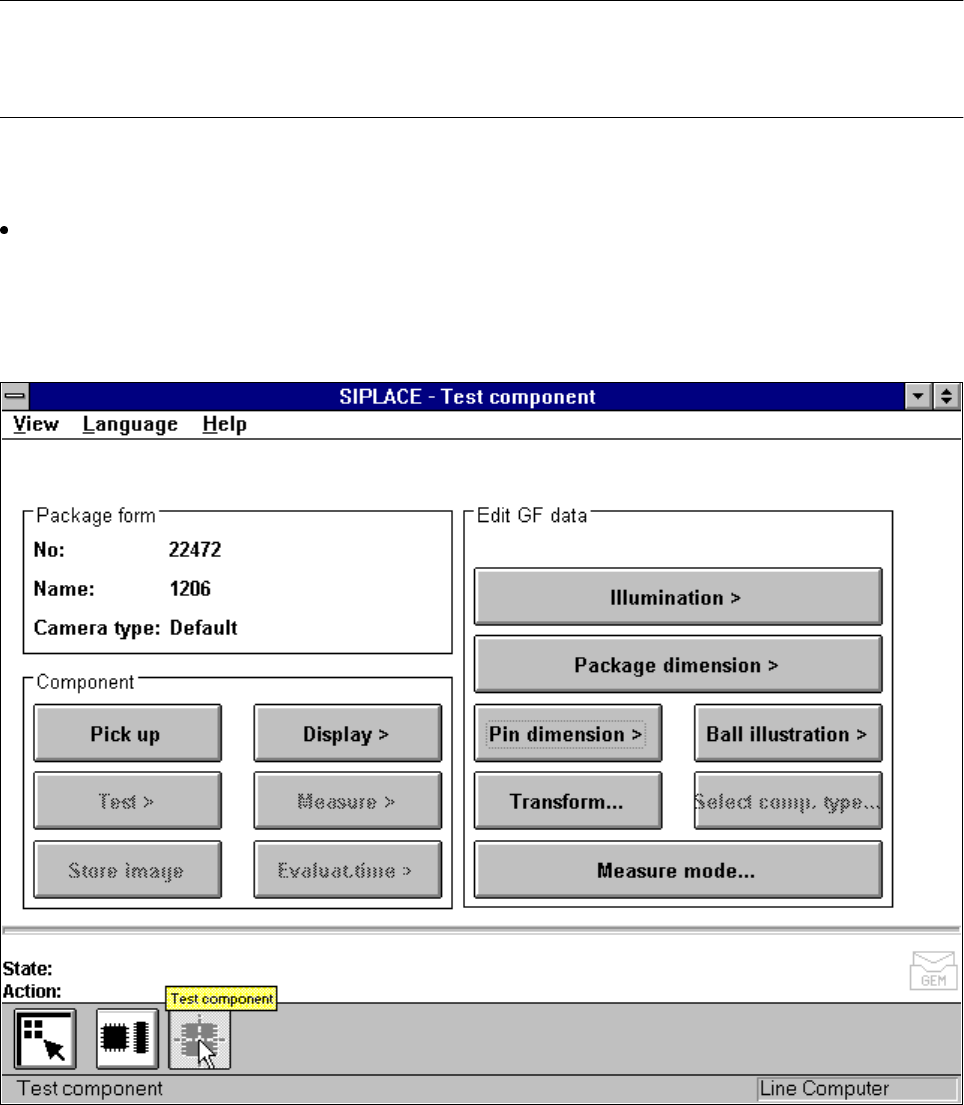Open the Display submenu button

coord(347,733)
